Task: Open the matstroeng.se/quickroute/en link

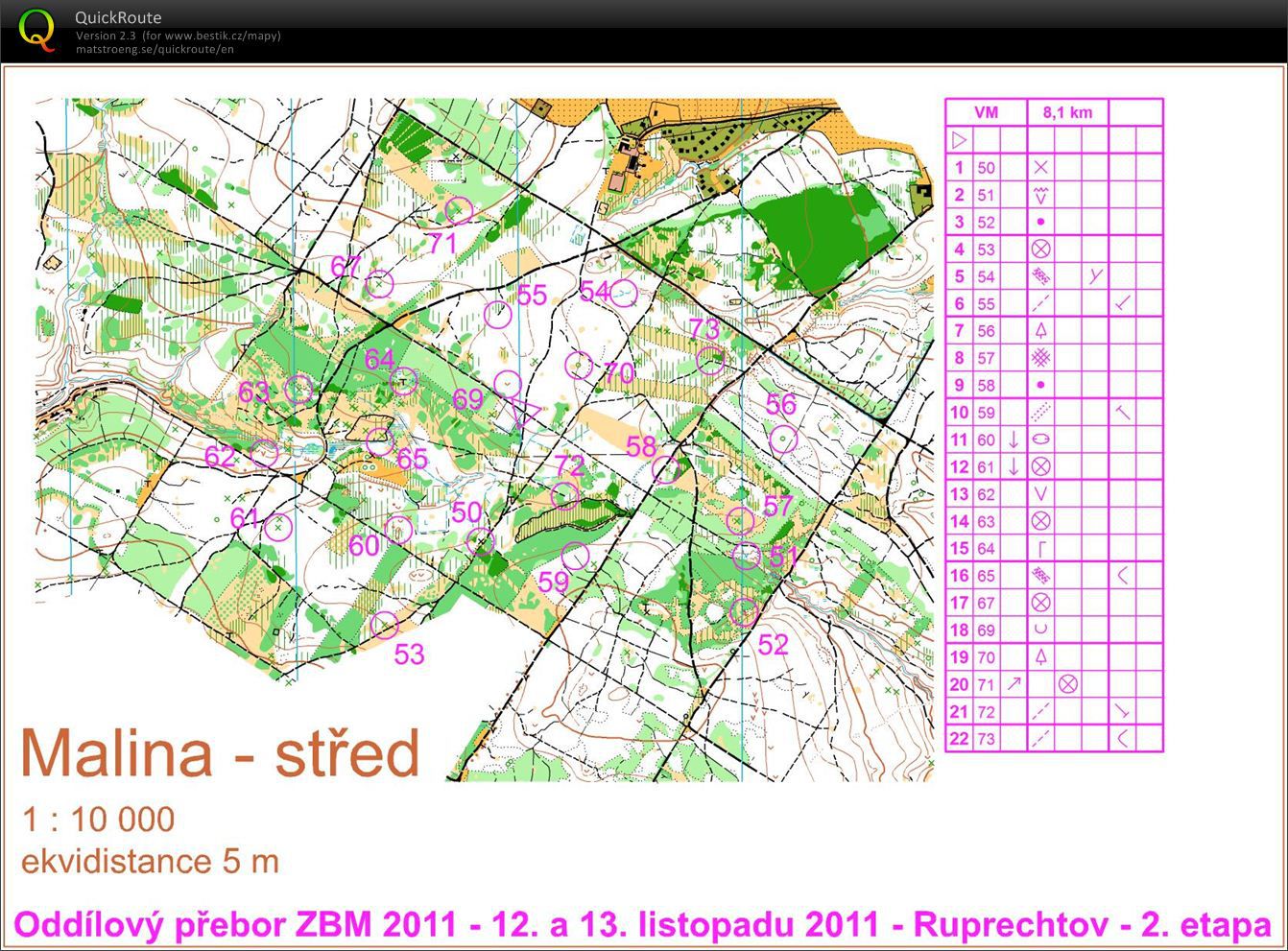Action: tap(155, 50)
